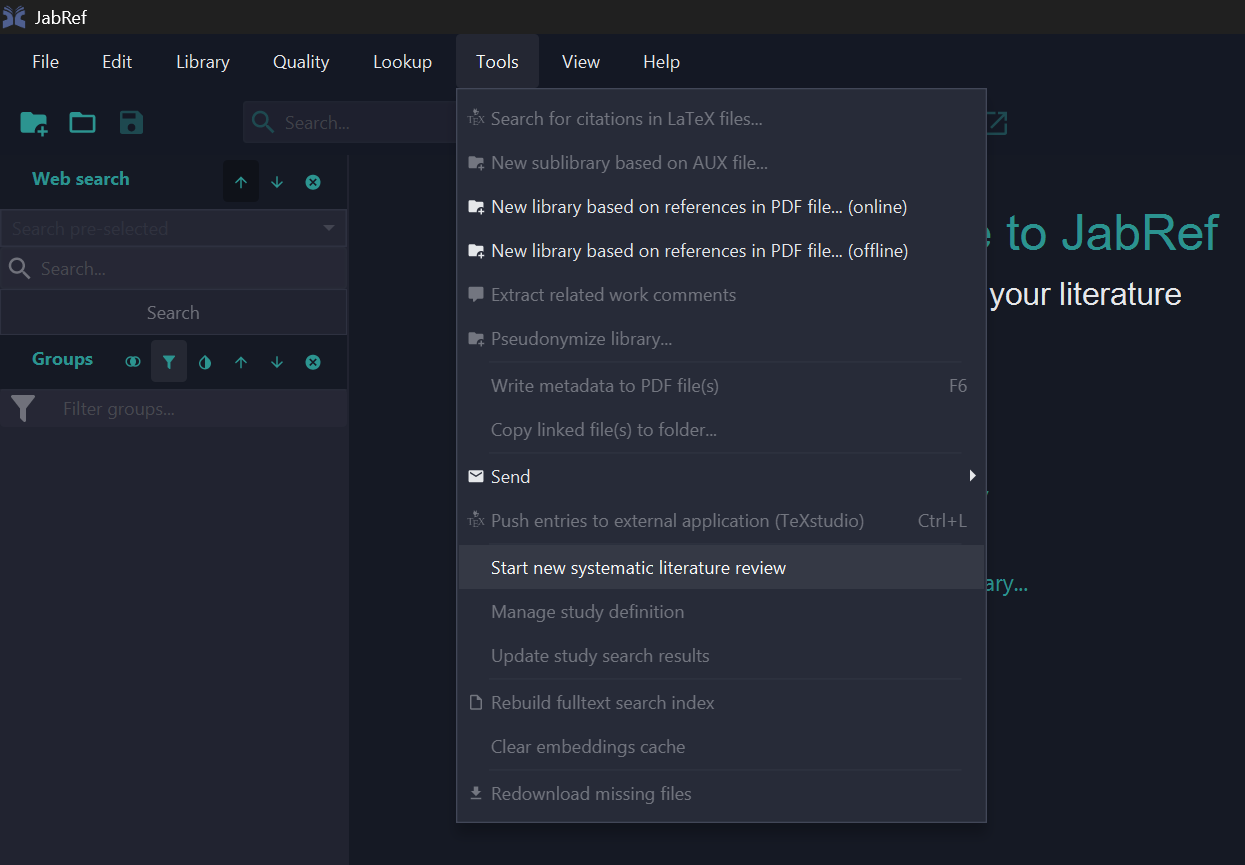The width and height of the screenshot is (1245, 865).
Task: Click the Search button in Web search
Action: click(173, 313)
